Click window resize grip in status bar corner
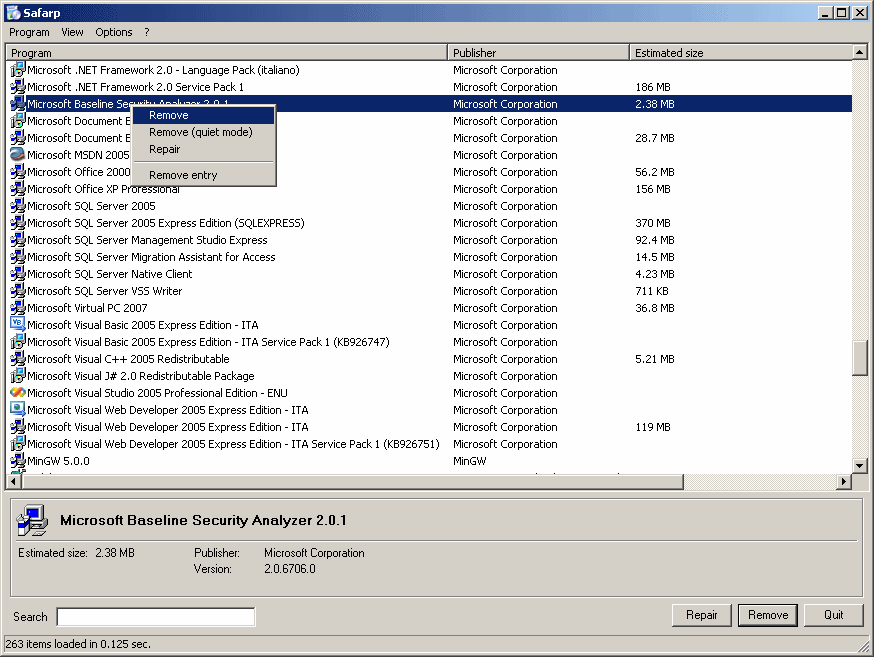The width and height of the screenshot is (874, 657). tap(865, 646)
